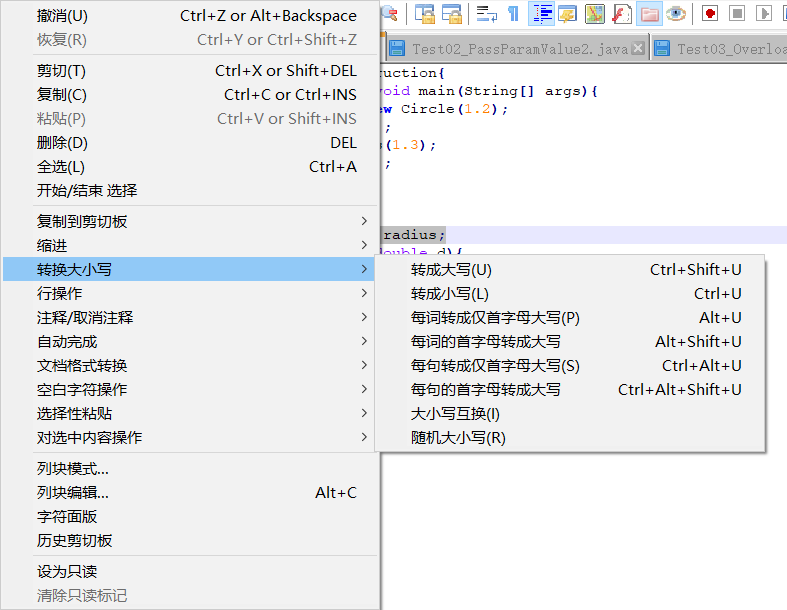
Task: Expand the 文档格式转换 submenu arrow
Action: click(364, 365)
